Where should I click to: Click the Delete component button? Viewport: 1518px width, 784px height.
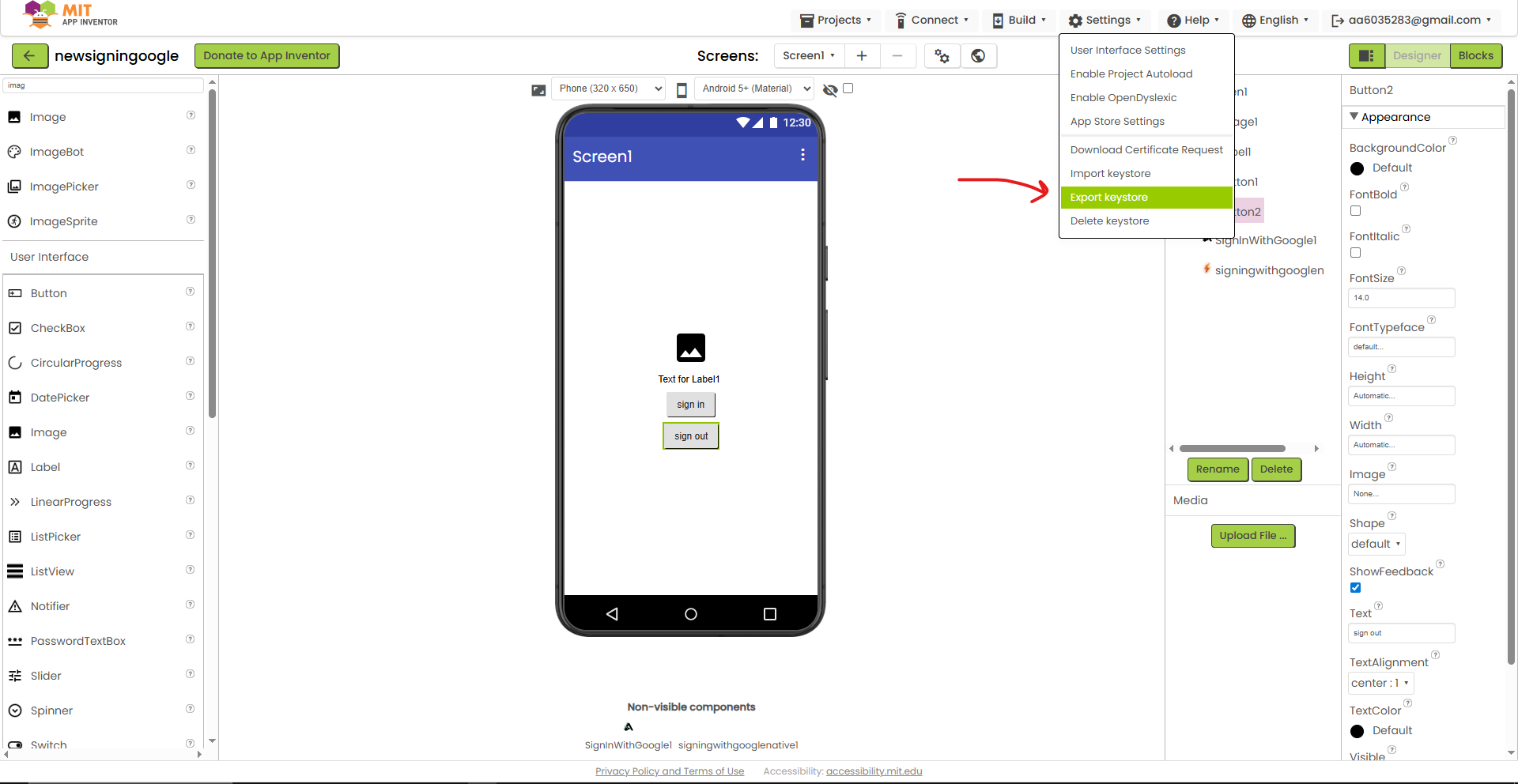(x=1276, y=469)
